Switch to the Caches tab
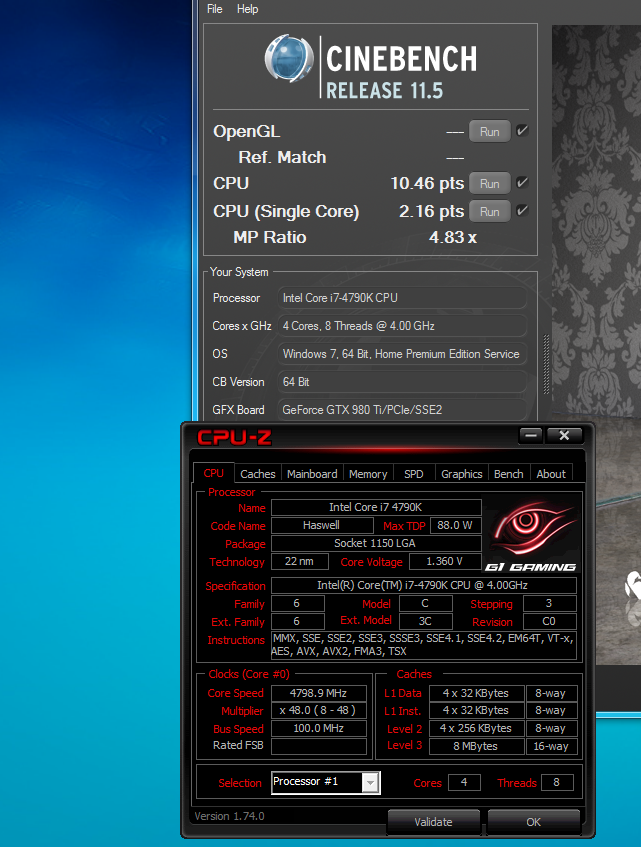Viewport: 641px width, 847px height. click(x=258, y=474)
